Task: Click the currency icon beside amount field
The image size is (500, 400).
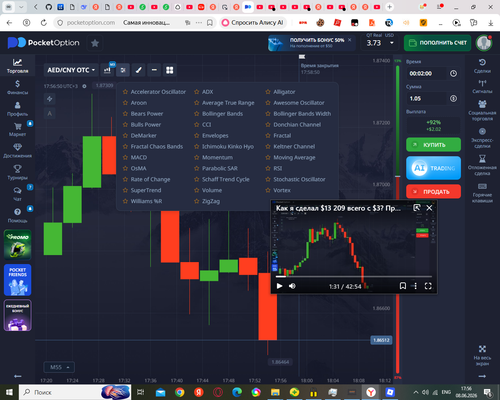Action: (453, 98)
